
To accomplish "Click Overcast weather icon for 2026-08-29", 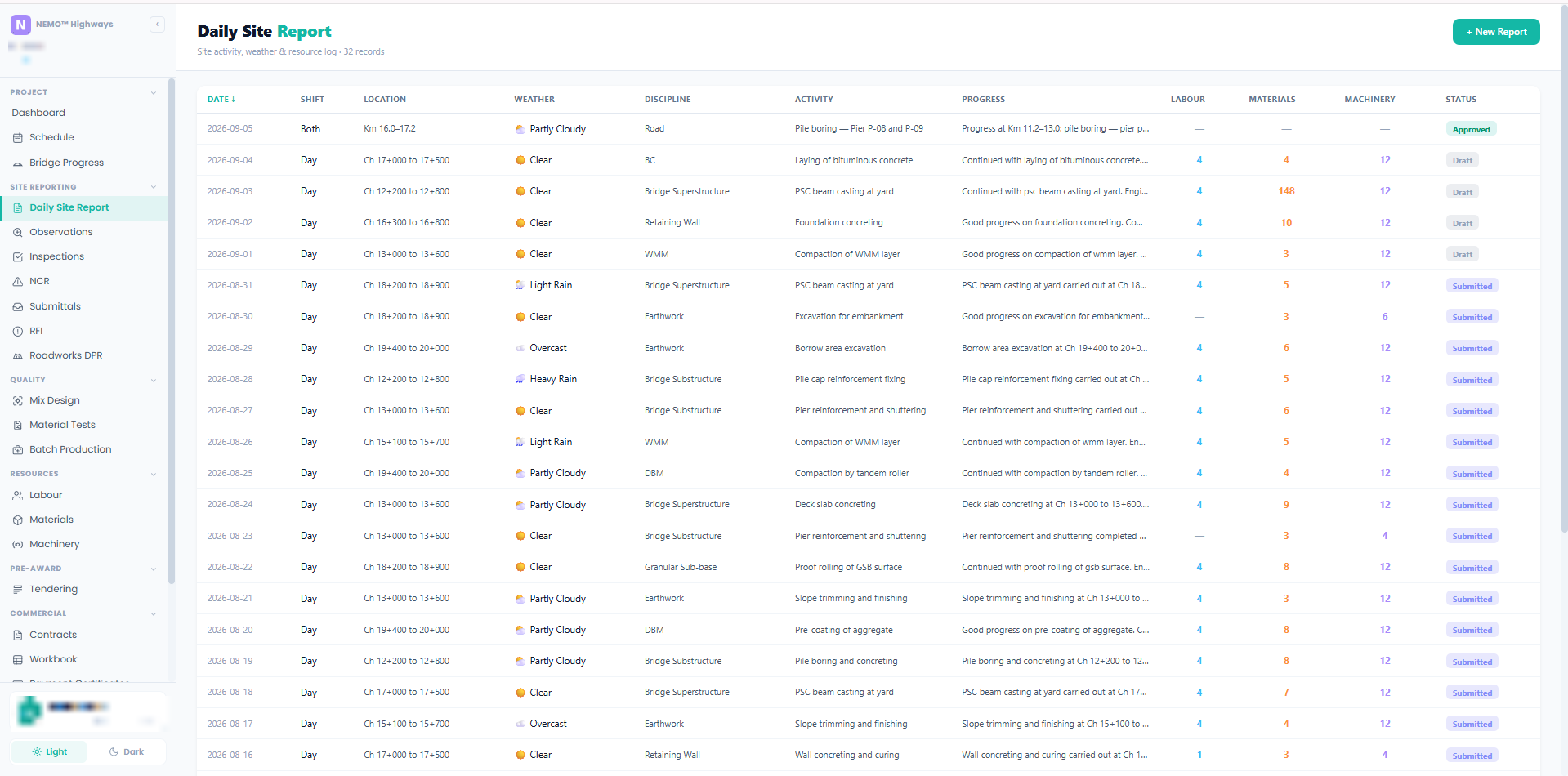I will click(520, 348).
